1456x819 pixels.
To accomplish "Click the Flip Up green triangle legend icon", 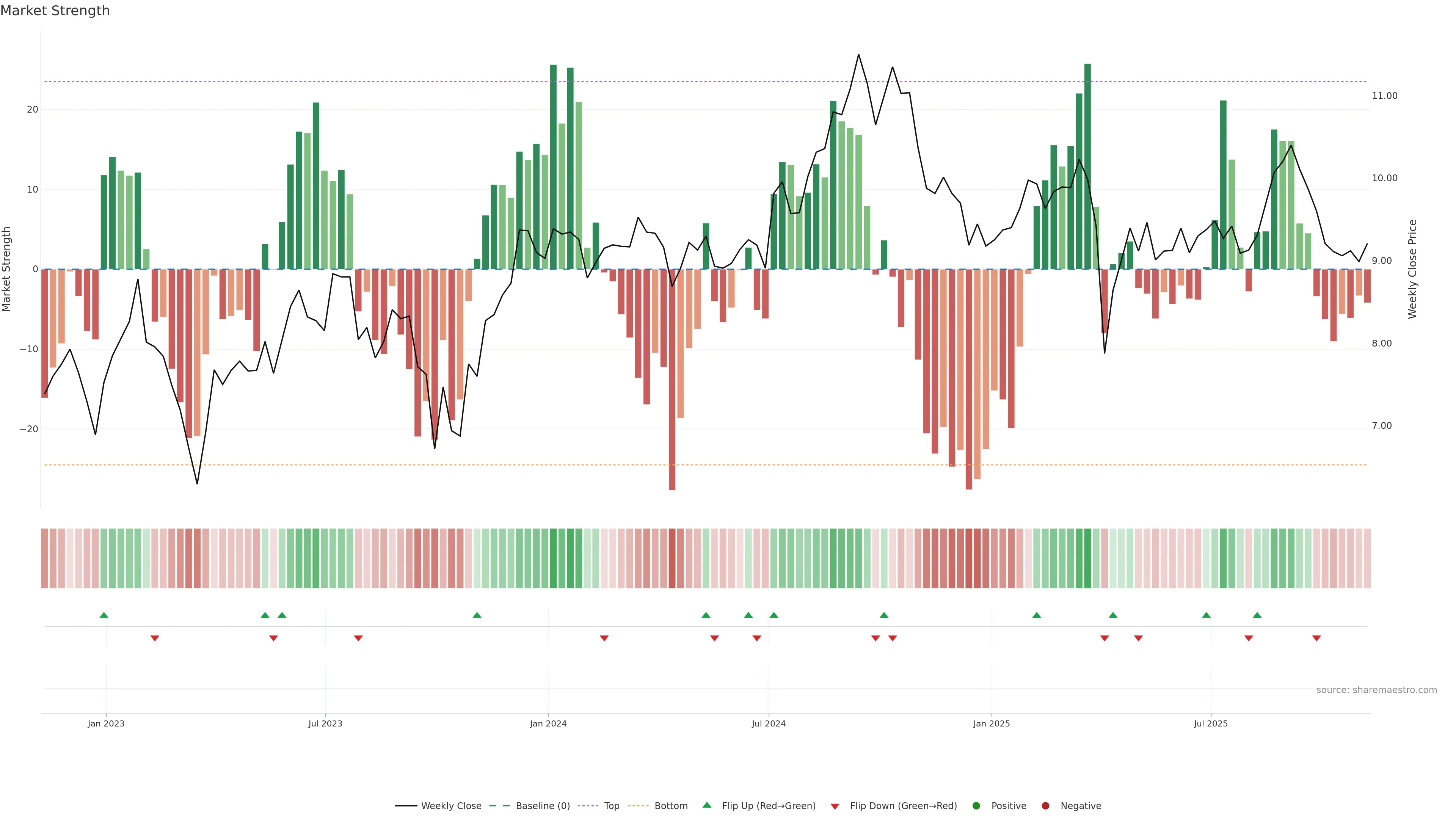I will point(706,805).
